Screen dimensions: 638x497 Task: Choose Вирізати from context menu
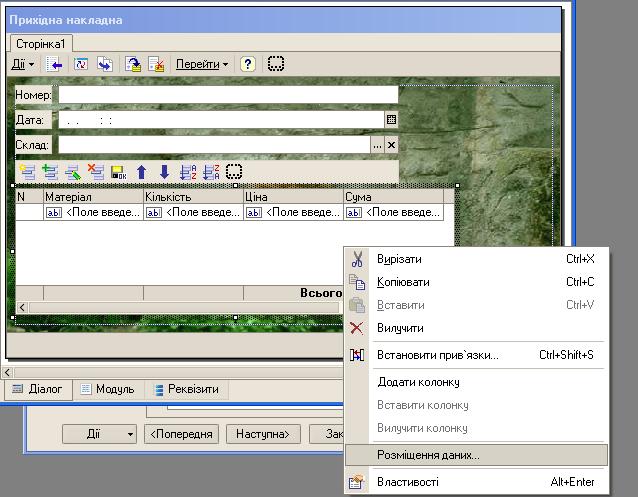click(x=476, y=259)
